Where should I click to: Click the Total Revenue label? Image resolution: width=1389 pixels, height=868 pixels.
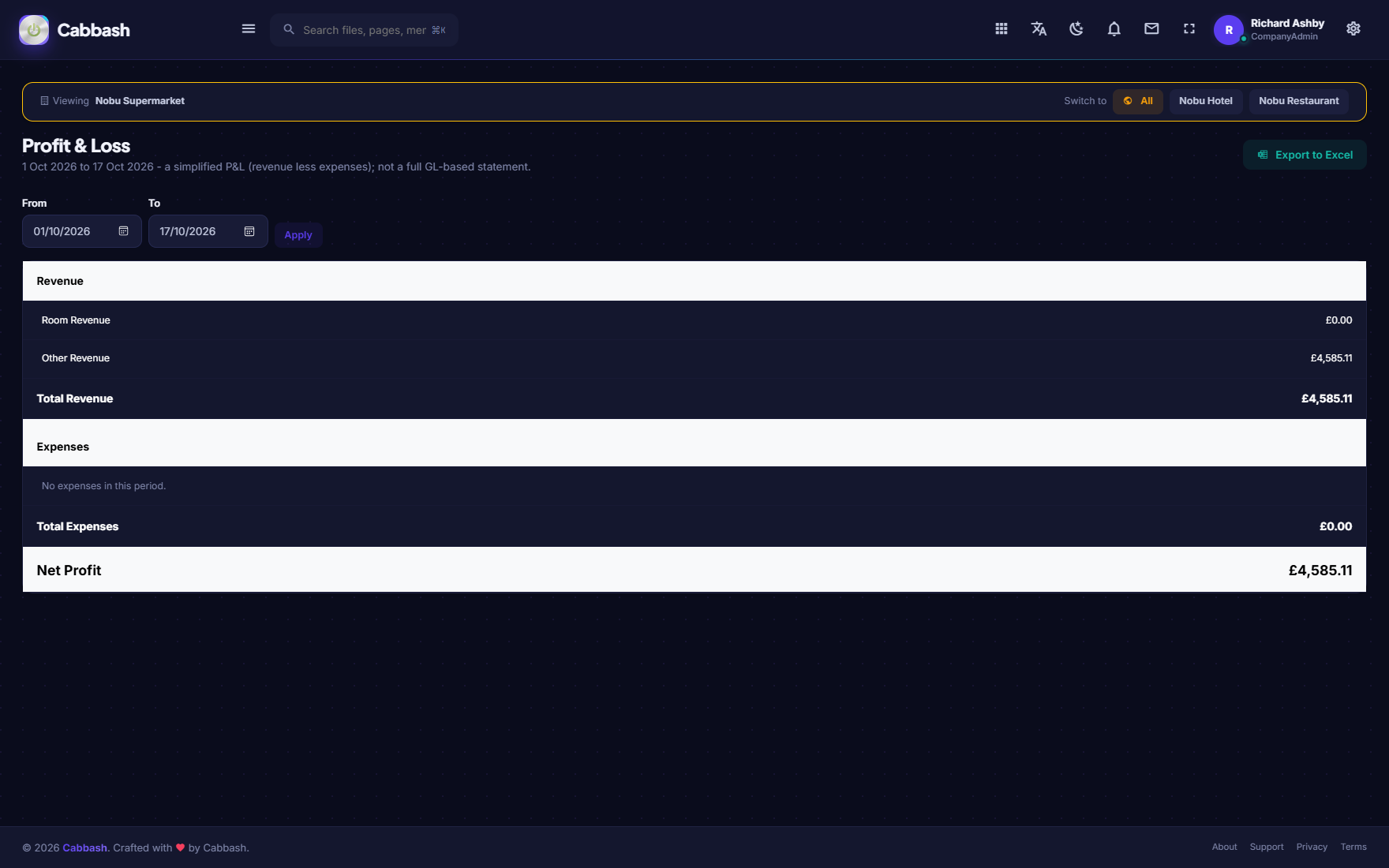pyautogui.click(x=75, y=398)
